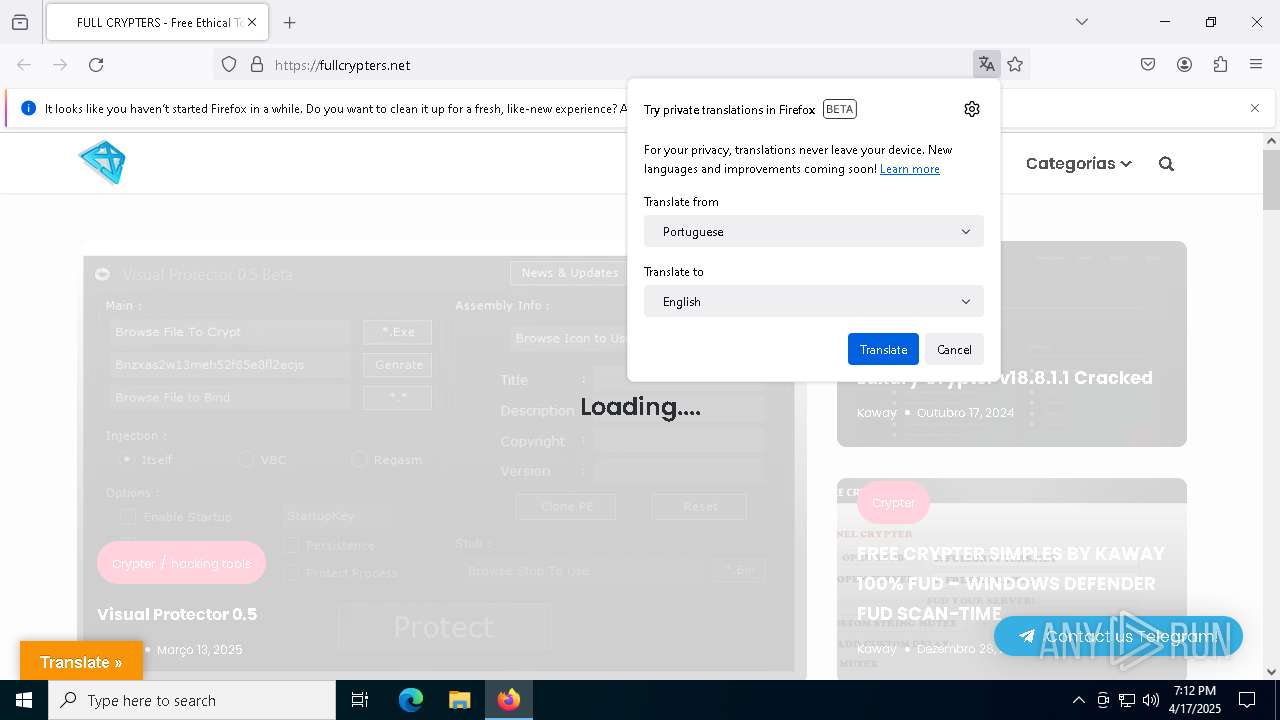Go forward to next page
Screen dimensions: 1280x720
[60, 65]
